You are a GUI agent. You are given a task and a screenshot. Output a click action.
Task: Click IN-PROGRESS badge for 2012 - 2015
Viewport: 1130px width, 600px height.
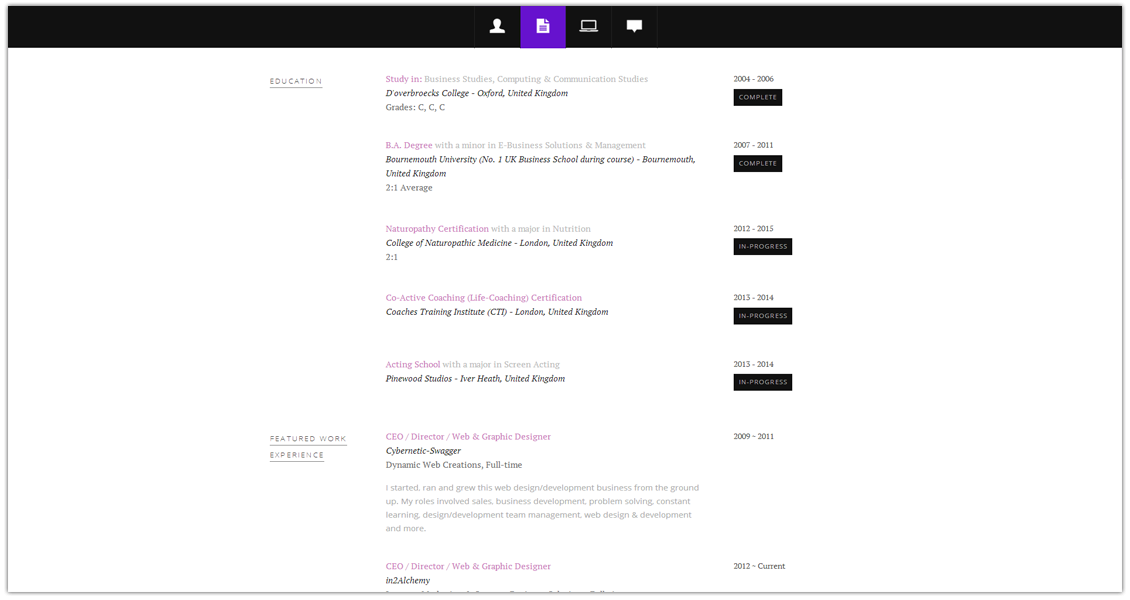tap(762, 247)
